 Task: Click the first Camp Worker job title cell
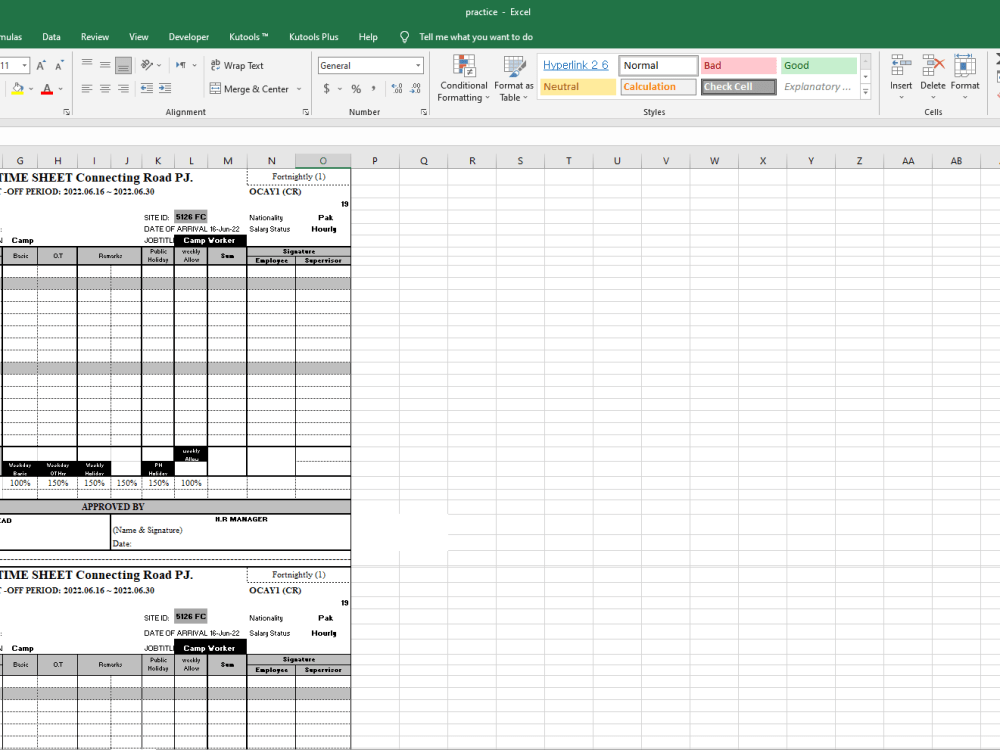pos(210,240)
